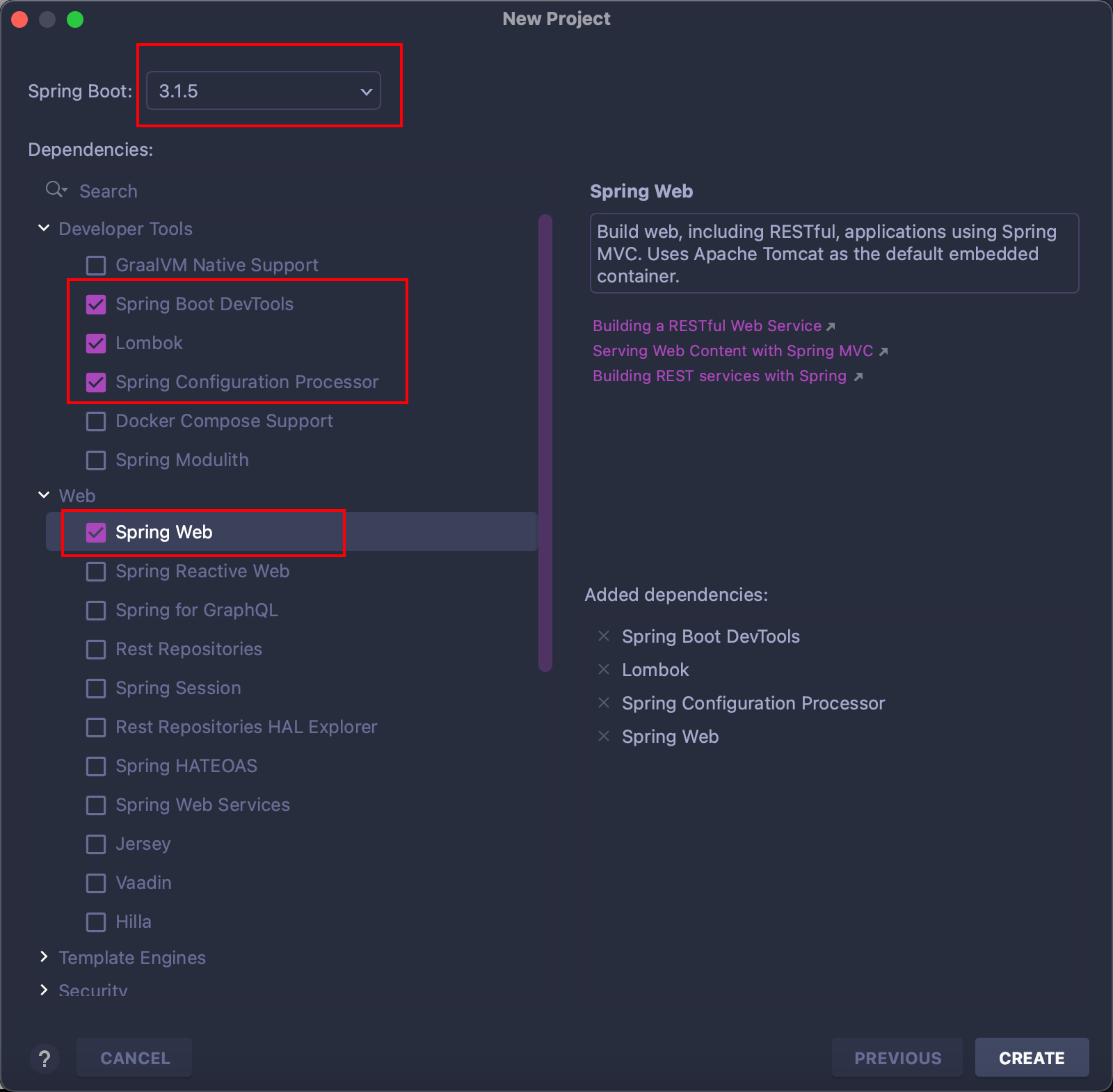
Task: Collapse the Developer Tools category
Action: 44,228
